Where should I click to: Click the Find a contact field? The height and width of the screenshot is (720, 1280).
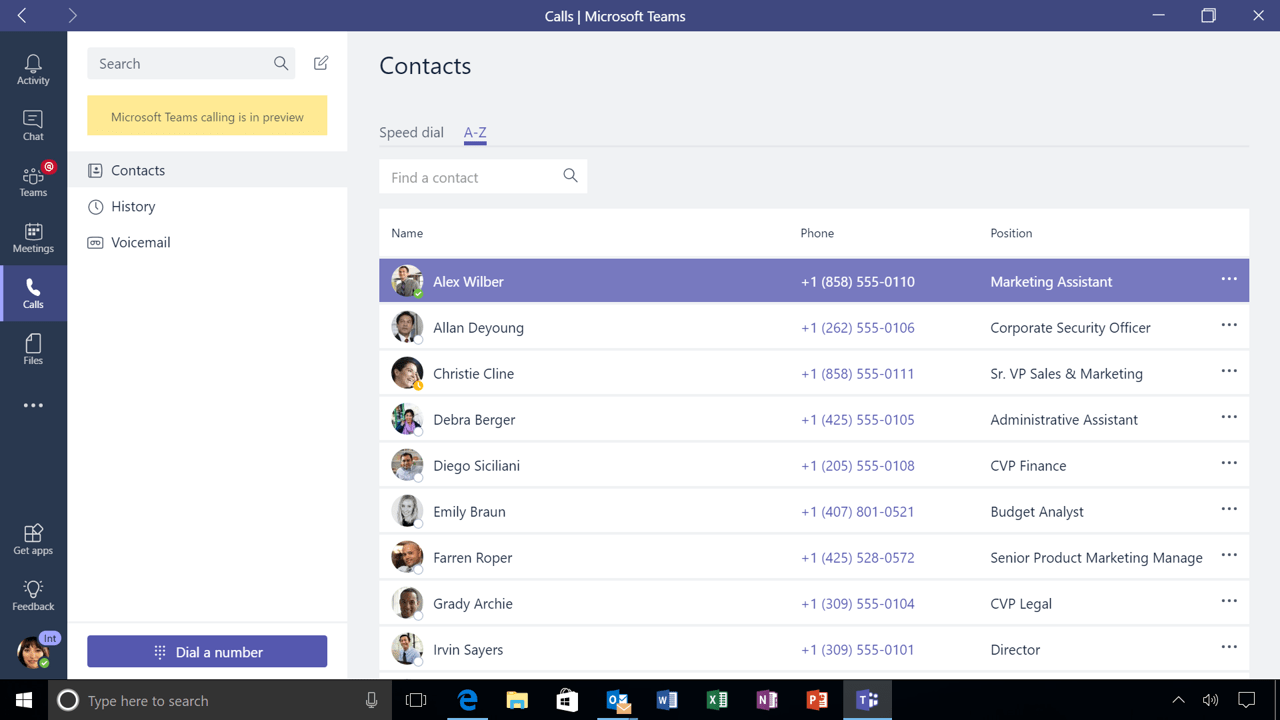[x=470, y=177]
